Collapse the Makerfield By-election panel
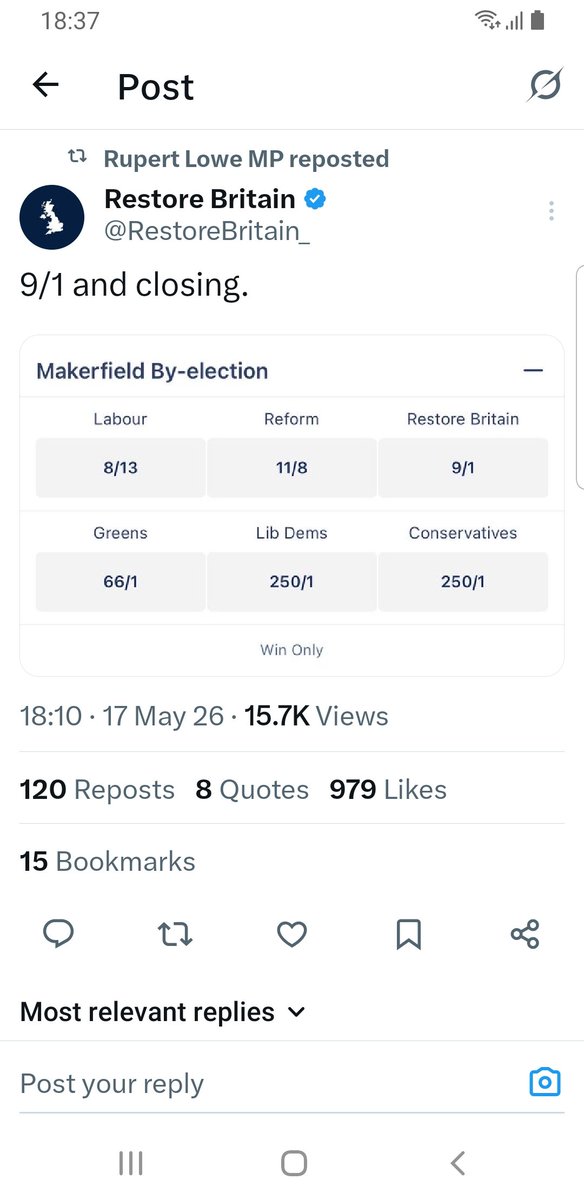 pyautogui.click(x=533, y=371)
